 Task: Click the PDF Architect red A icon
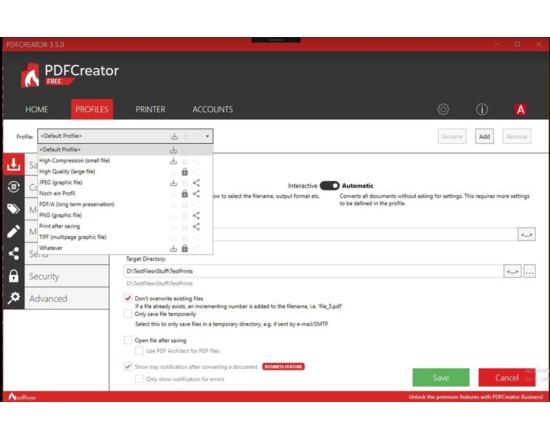point(521,109)
